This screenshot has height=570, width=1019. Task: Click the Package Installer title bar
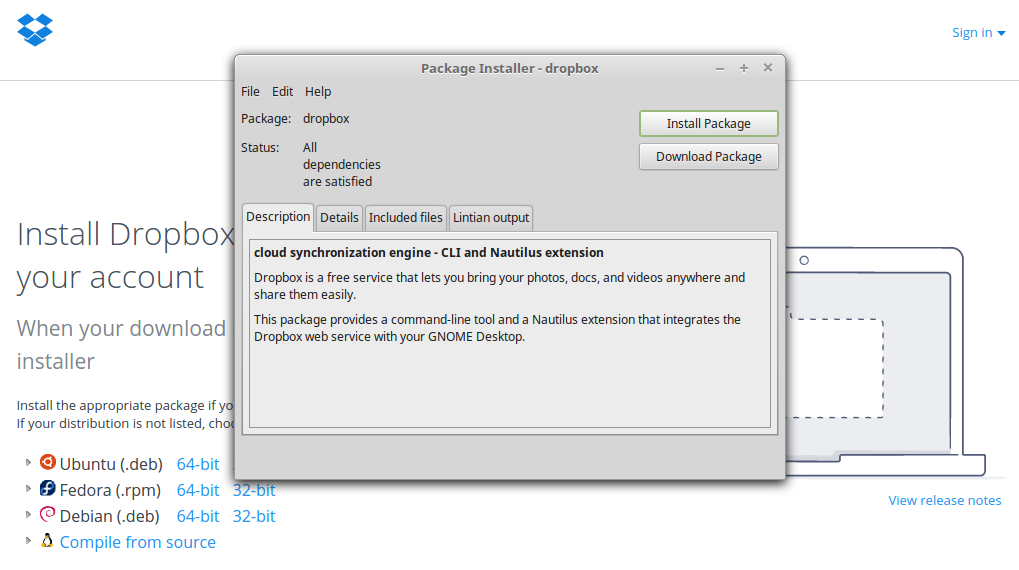click(510, 68)
